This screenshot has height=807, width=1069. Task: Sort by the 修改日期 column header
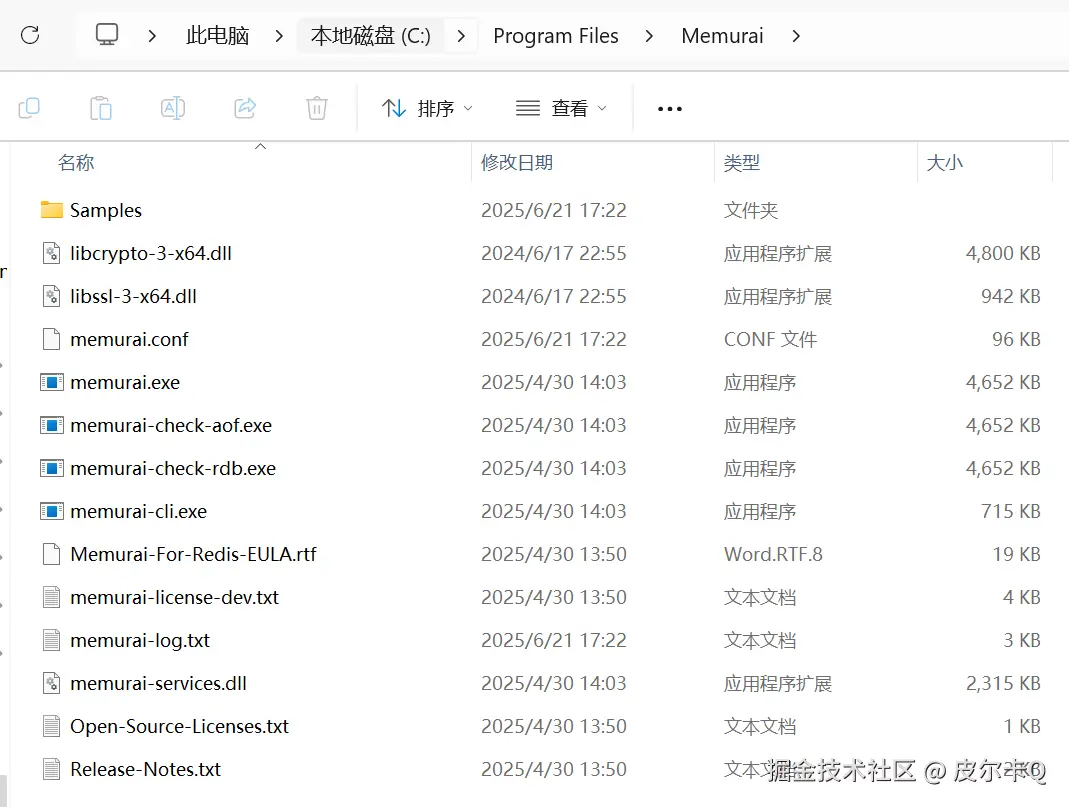[517, 163]
